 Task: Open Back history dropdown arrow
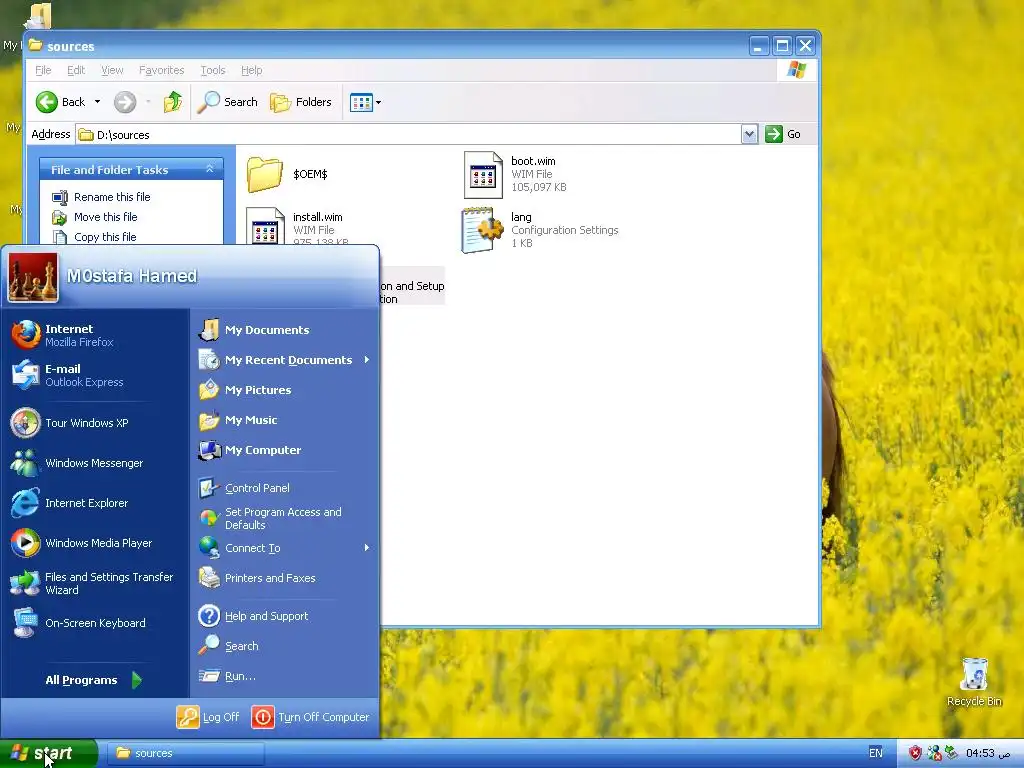[97, 102]
